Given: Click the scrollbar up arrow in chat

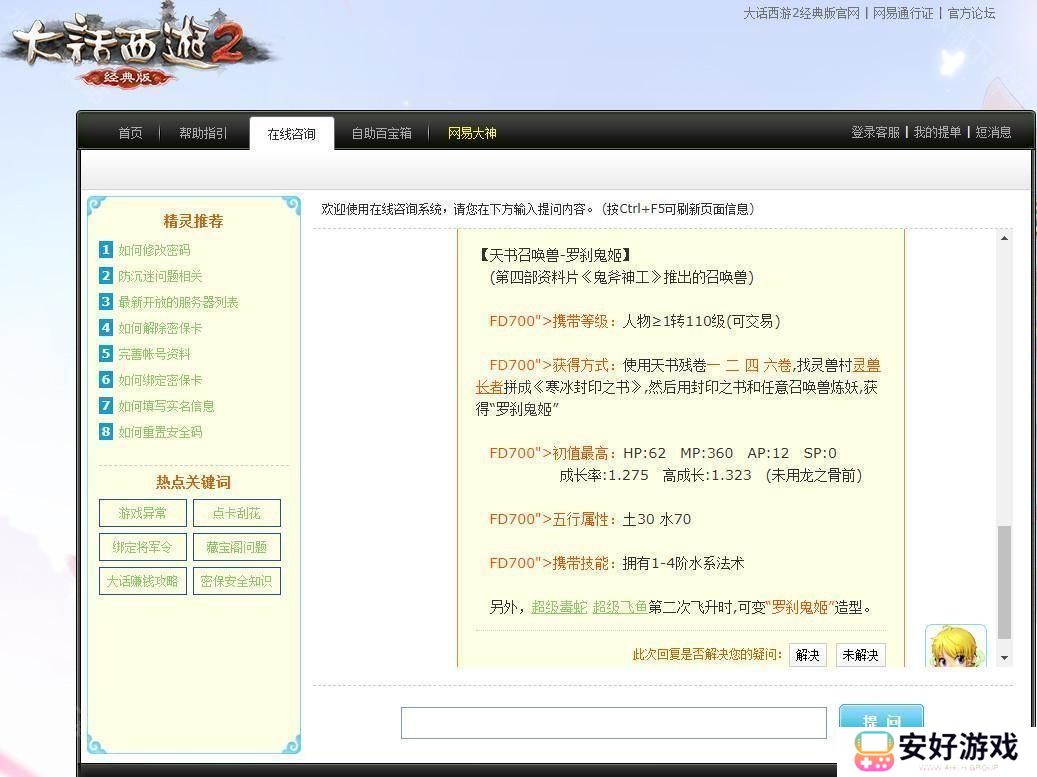Looking at the screenshot, I should 1004,238.
